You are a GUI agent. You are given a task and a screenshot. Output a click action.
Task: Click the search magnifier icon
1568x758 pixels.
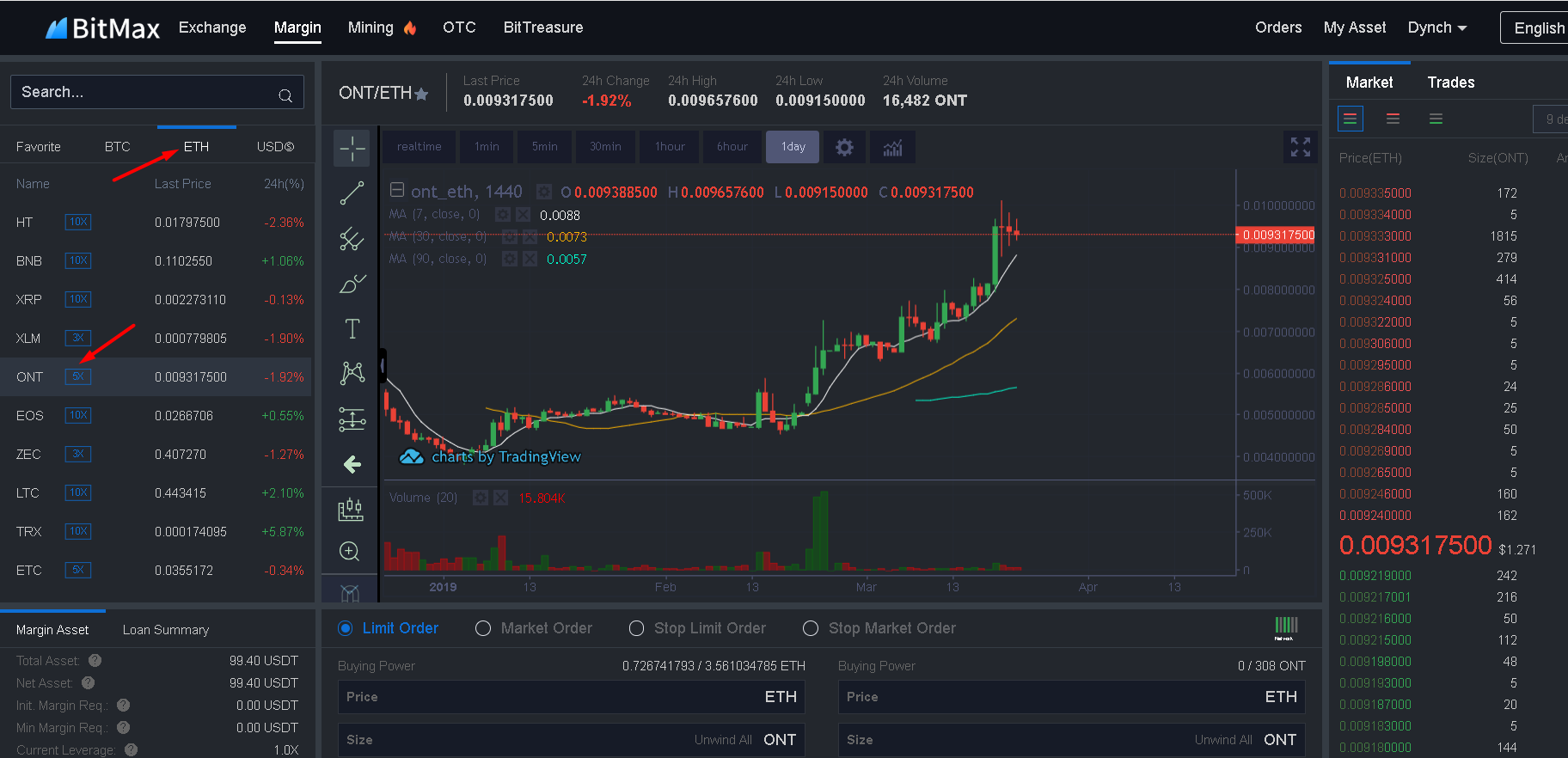(285, 95)
